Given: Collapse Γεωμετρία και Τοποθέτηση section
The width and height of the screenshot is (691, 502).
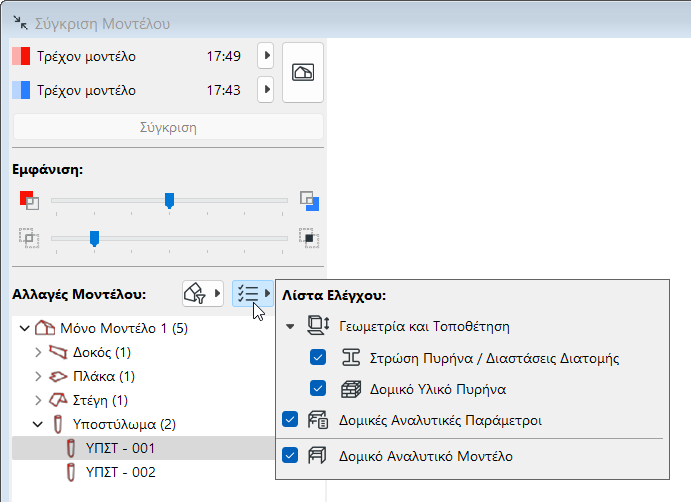Looking at the screenshot, I should click(x=290, y=327).
